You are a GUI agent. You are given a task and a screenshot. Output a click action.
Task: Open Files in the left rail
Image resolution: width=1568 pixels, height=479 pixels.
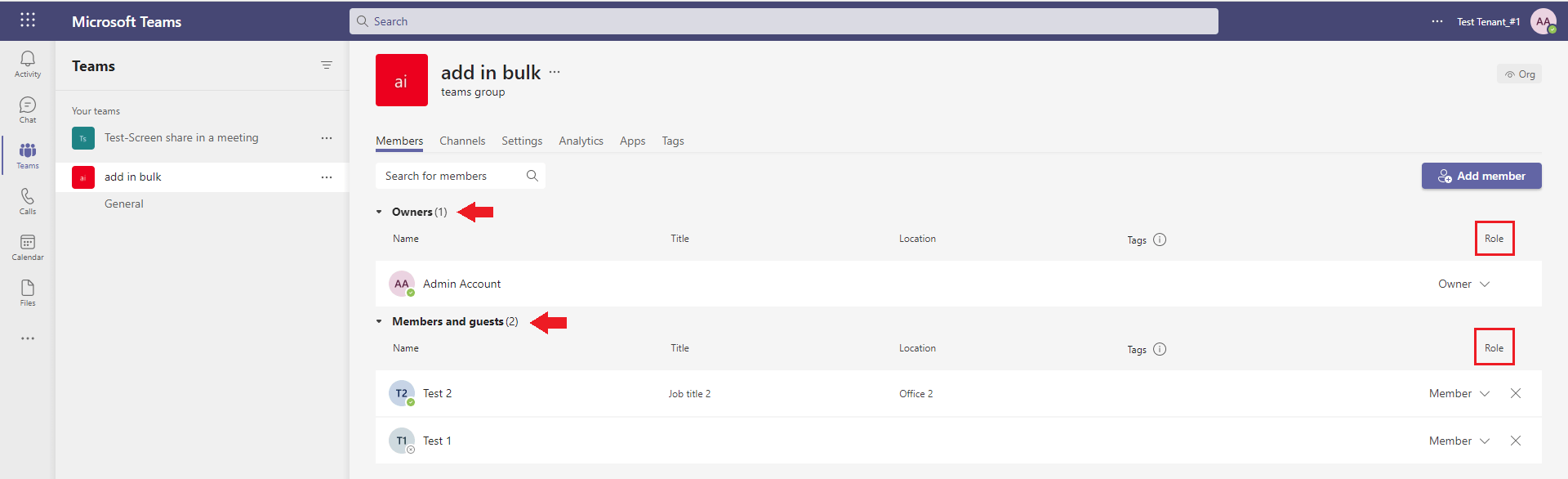(x=28, y=293)
